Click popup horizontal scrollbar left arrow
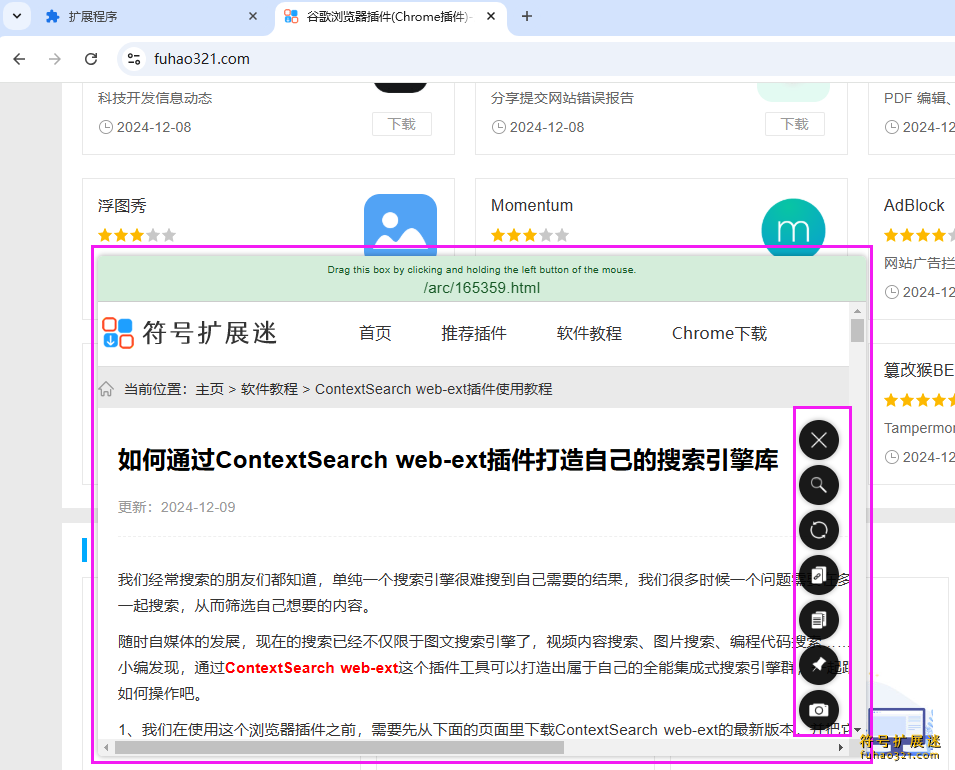 (107, 747)
